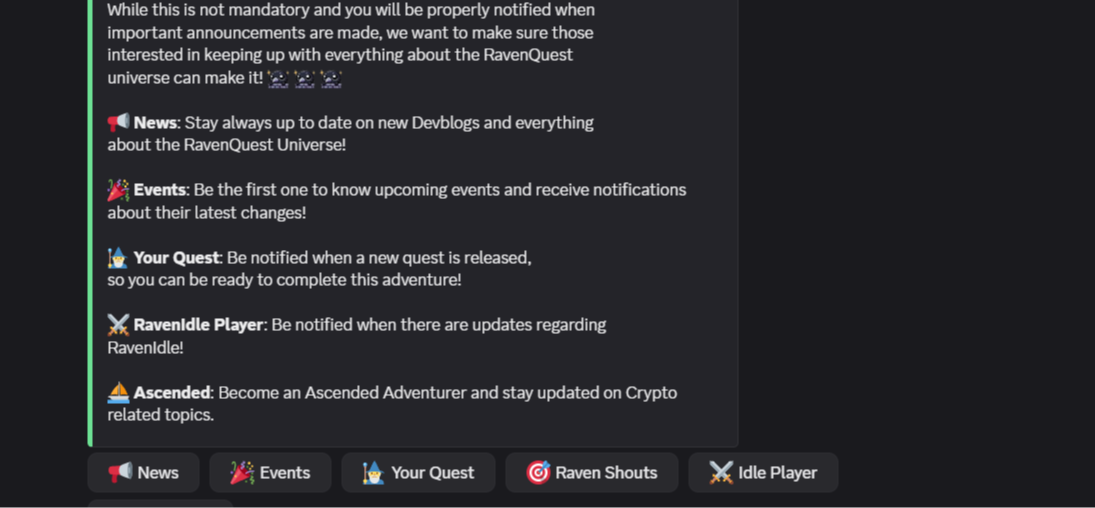Image resolution: width=1095 pixels, height=508 pixels.
Task: Click the sailboat emoji beside Ascended
Action: point(119,393)
